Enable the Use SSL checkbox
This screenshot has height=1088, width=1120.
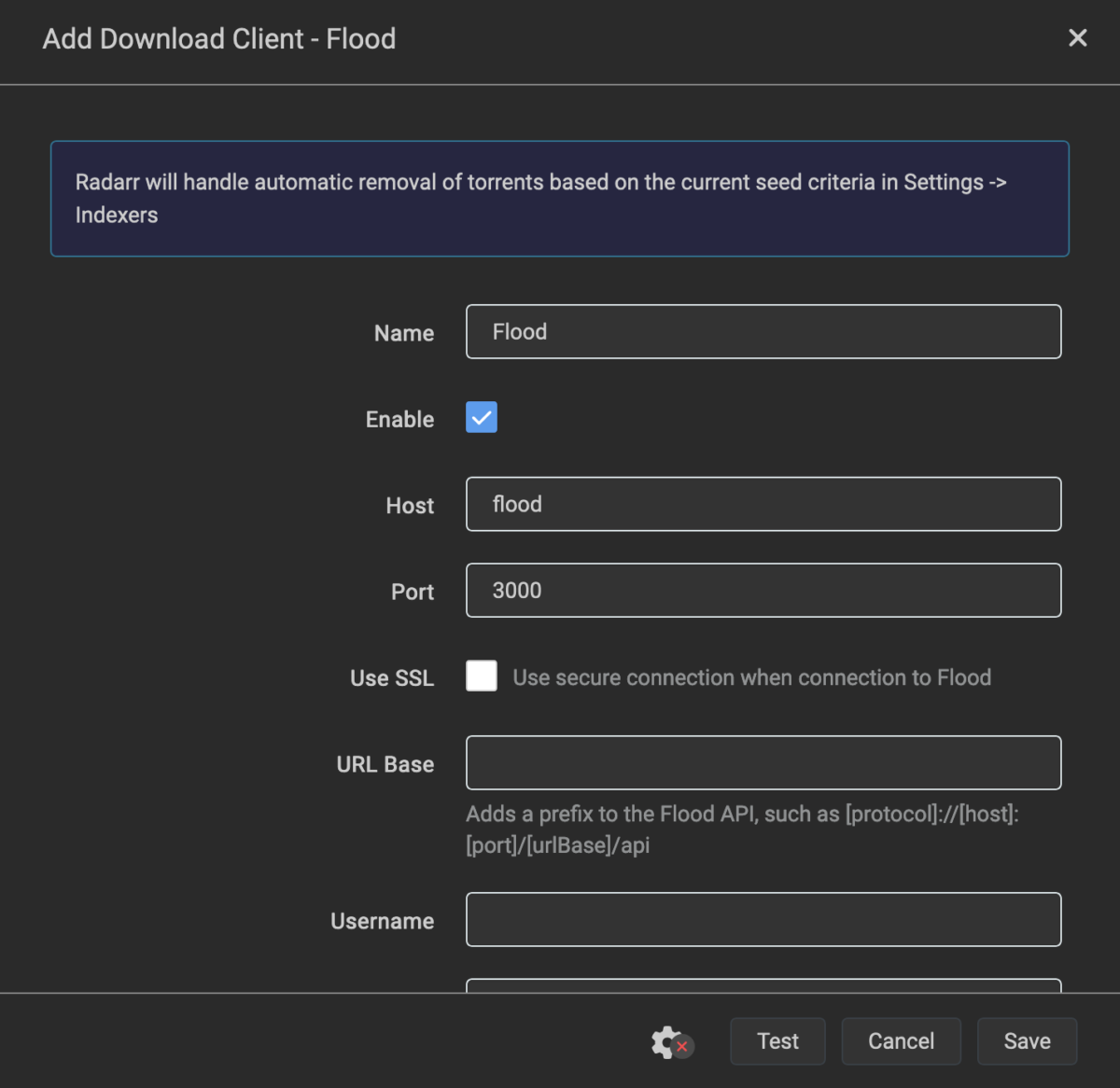point(482,677)
